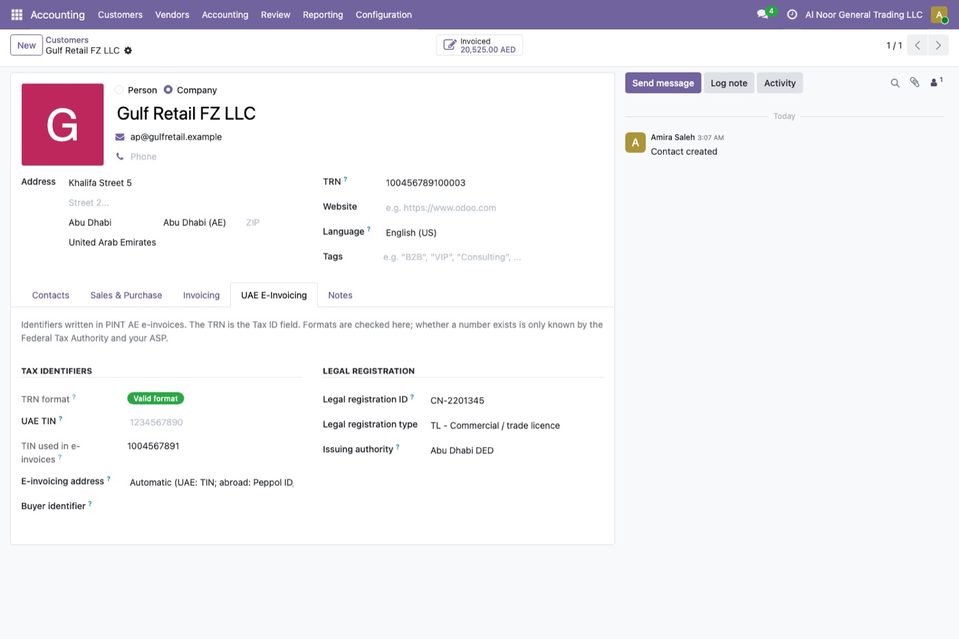Click the Legal registration ID field CN-2201345
The width and height of the screenshot is (959, 639).
point(516,401)
